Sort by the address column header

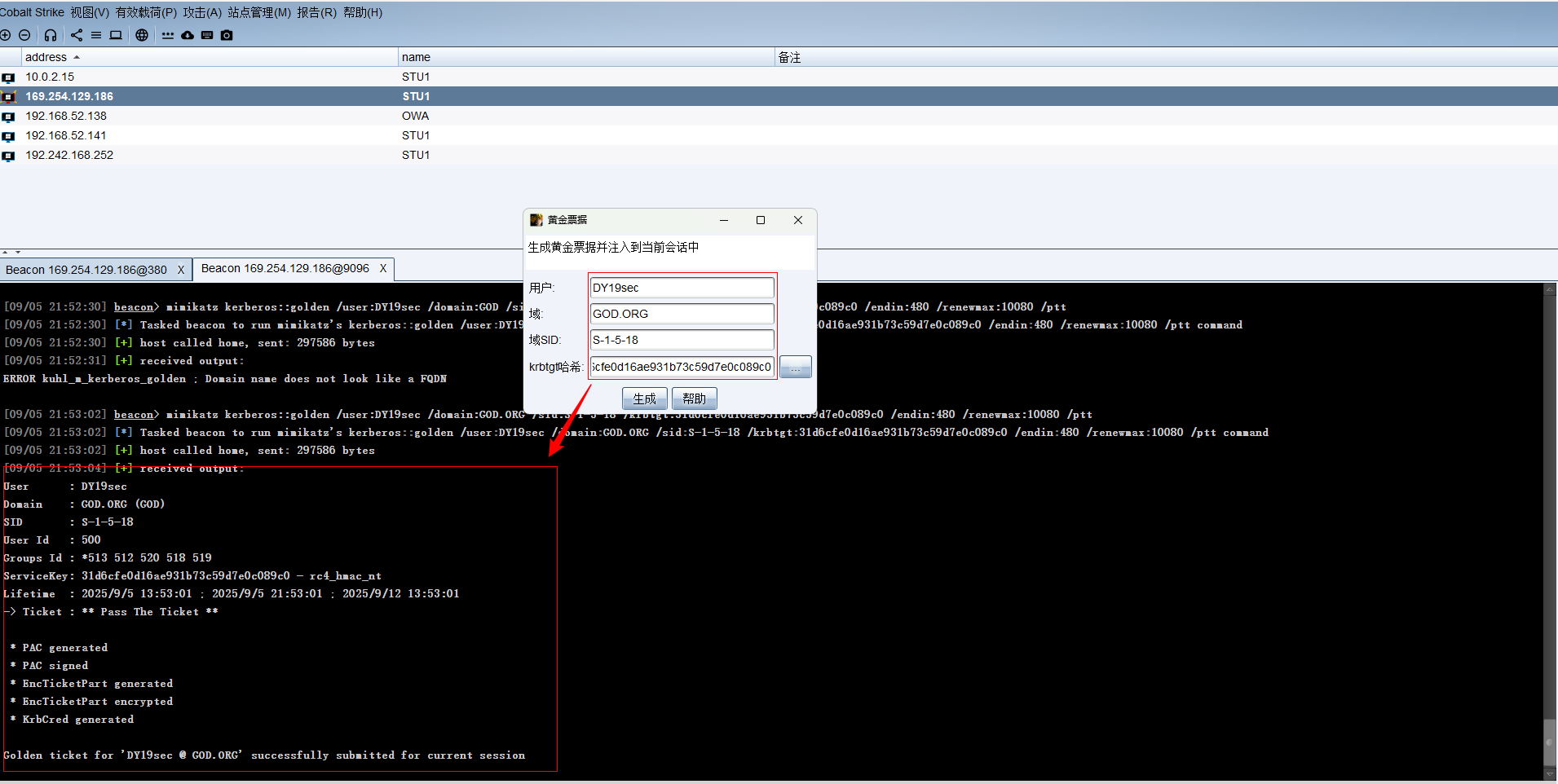[210, 57]
